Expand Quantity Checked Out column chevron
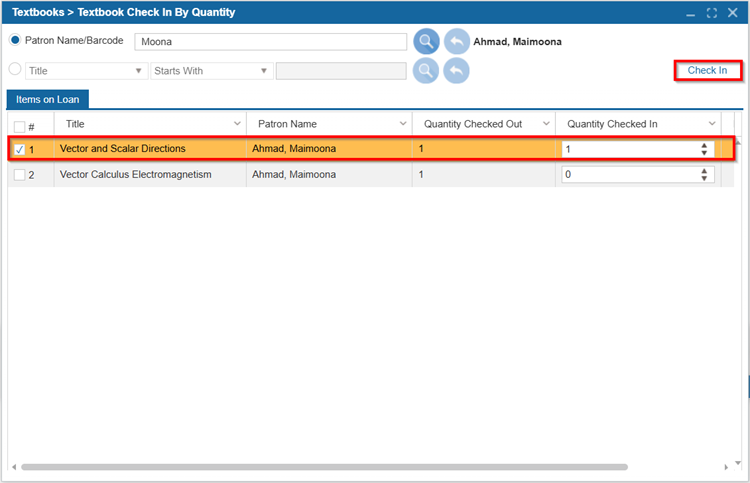 [x=546, y=124]
